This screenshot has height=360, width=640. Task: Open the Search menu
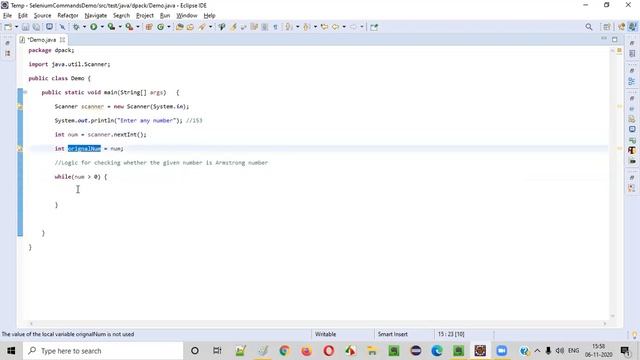(121, 16)
